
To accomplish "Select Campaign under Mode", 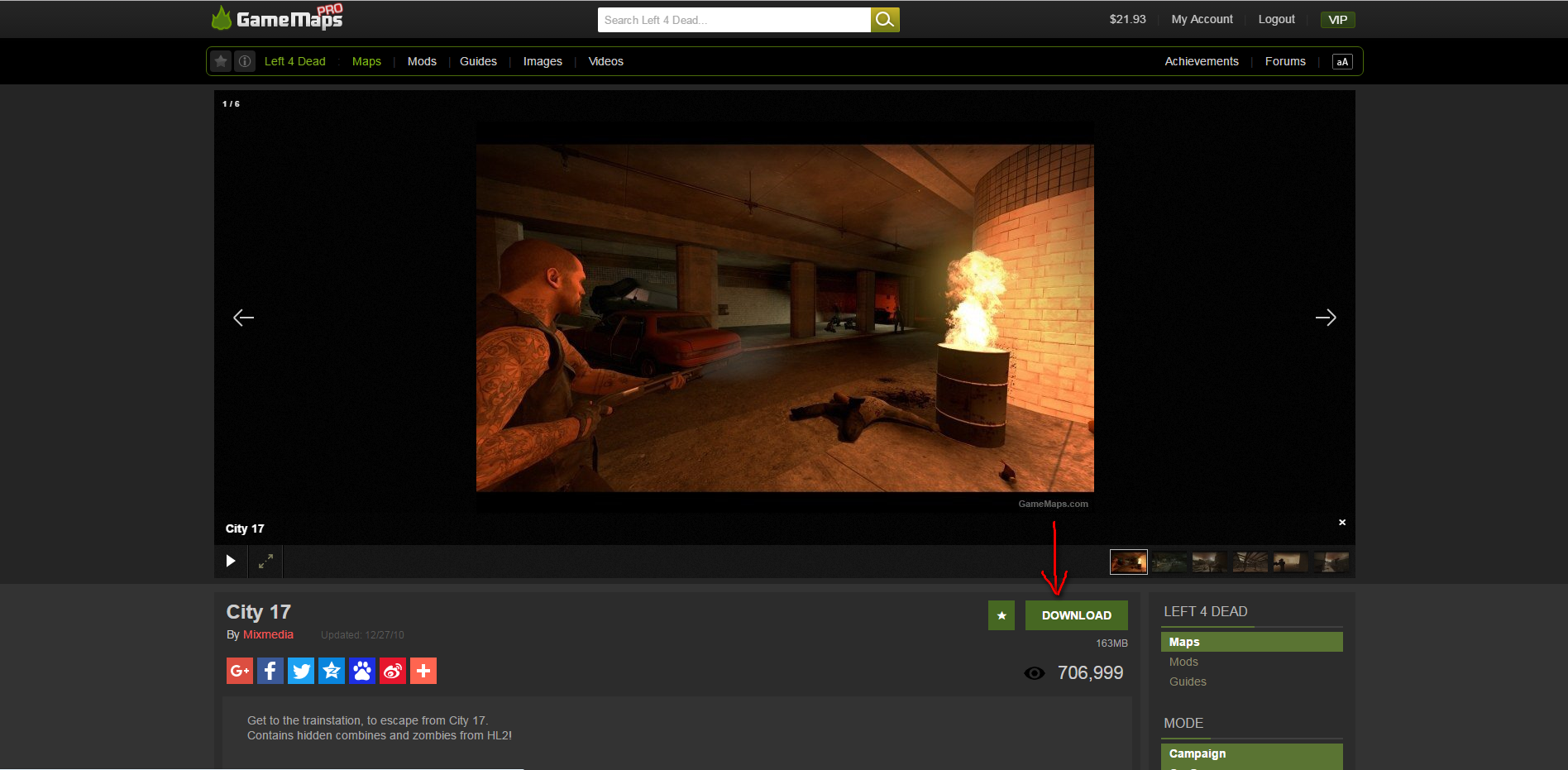I will [1252, 753].
